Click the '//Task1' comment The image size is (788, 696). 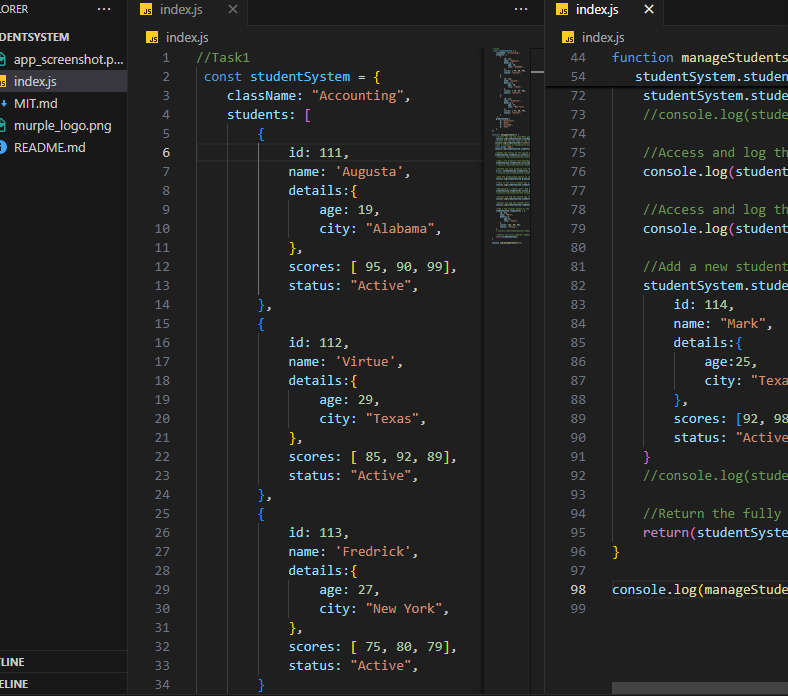pos(223,58)
